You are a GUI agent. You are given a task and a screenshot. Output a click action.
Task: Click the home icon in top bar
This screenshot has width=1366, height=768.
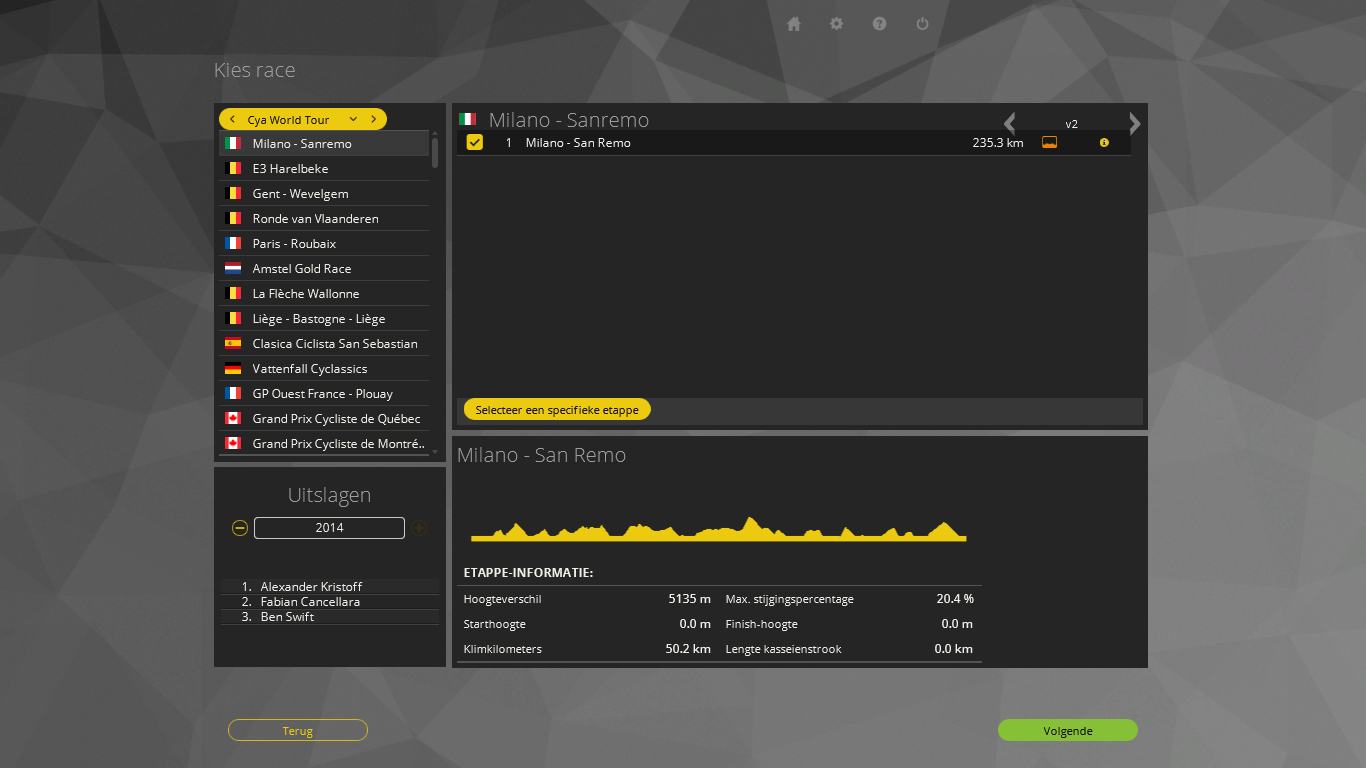coord(794,24)
